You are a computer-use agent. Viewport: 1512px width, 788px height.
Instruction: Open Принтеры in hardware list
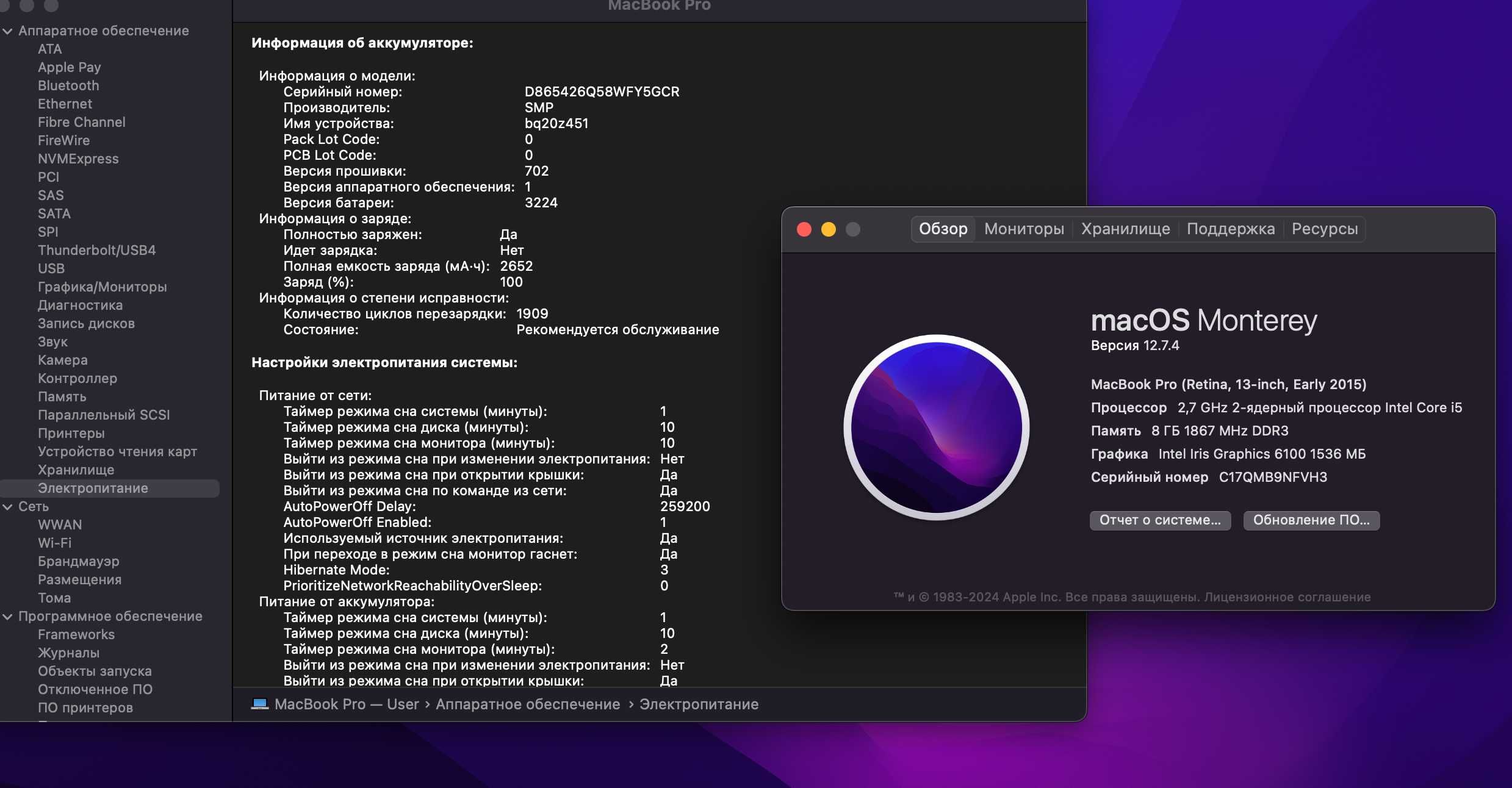[71, 434]
